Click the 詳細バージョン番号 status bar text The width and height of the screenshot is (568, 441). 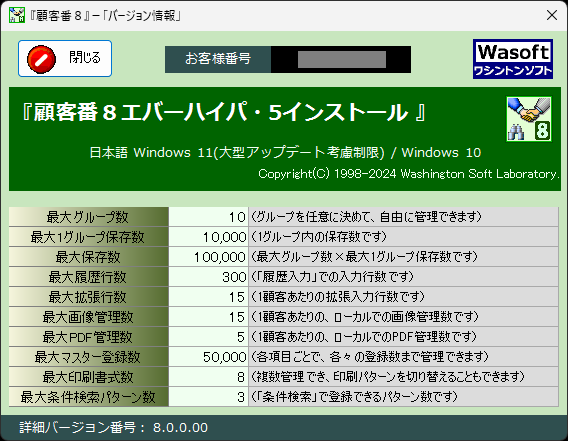tap(113, 428)
